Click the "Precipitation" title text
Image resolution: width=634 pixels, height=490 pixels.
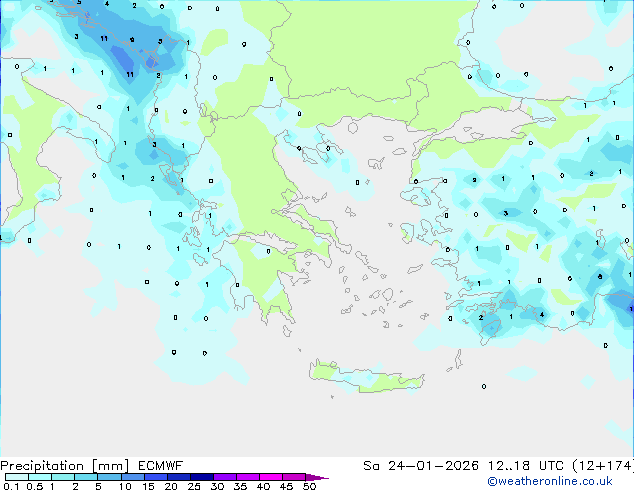coord(42,466)
